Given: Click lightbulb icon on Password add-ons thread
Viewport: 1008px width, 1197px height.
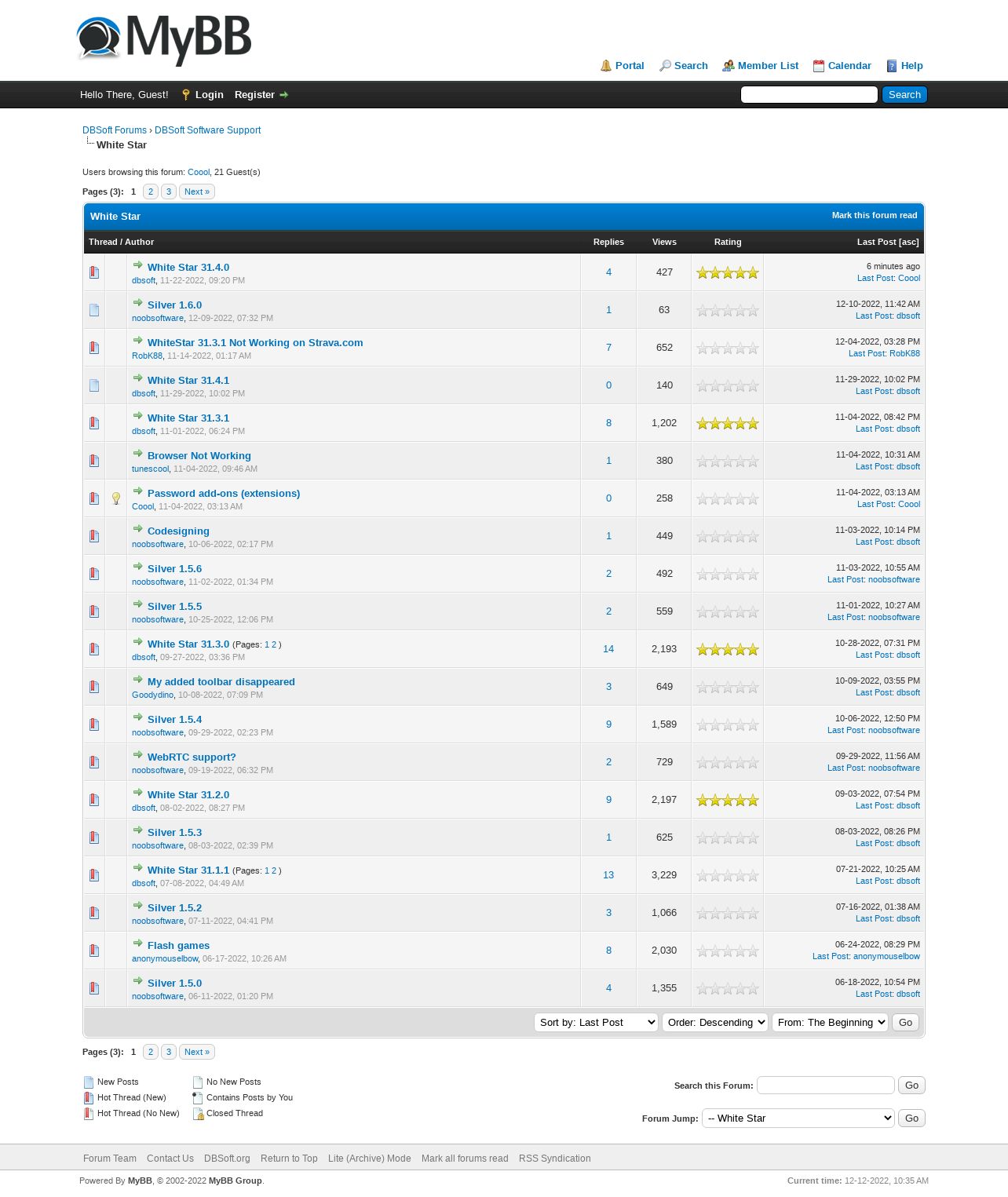Looking at the screenshot, I should tap(116, 498).
